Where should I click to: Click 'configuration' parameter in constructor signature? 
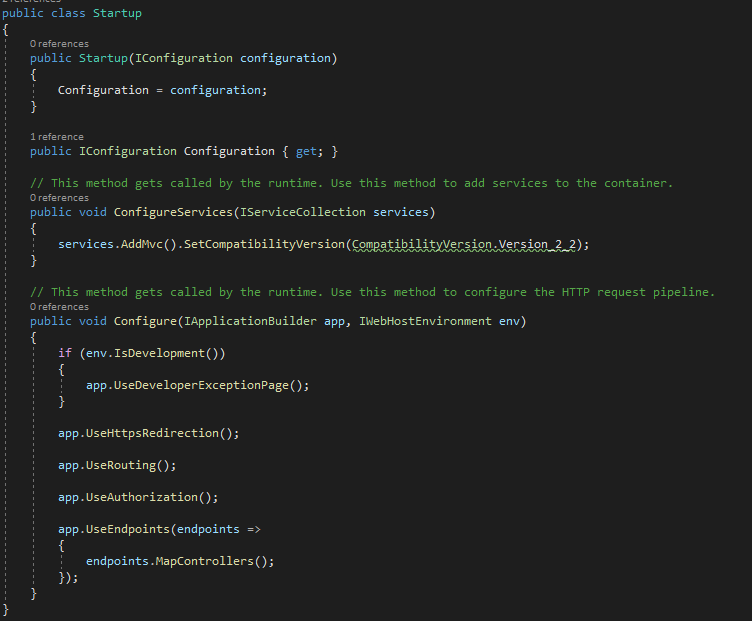coord(285,59)
